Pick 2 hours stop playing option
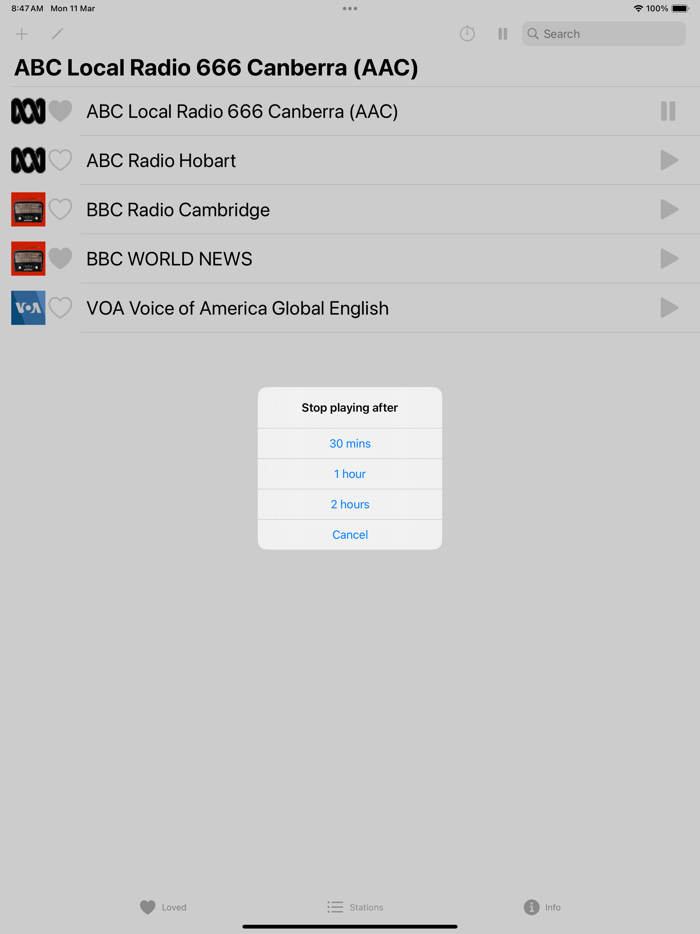 [350, 504]
